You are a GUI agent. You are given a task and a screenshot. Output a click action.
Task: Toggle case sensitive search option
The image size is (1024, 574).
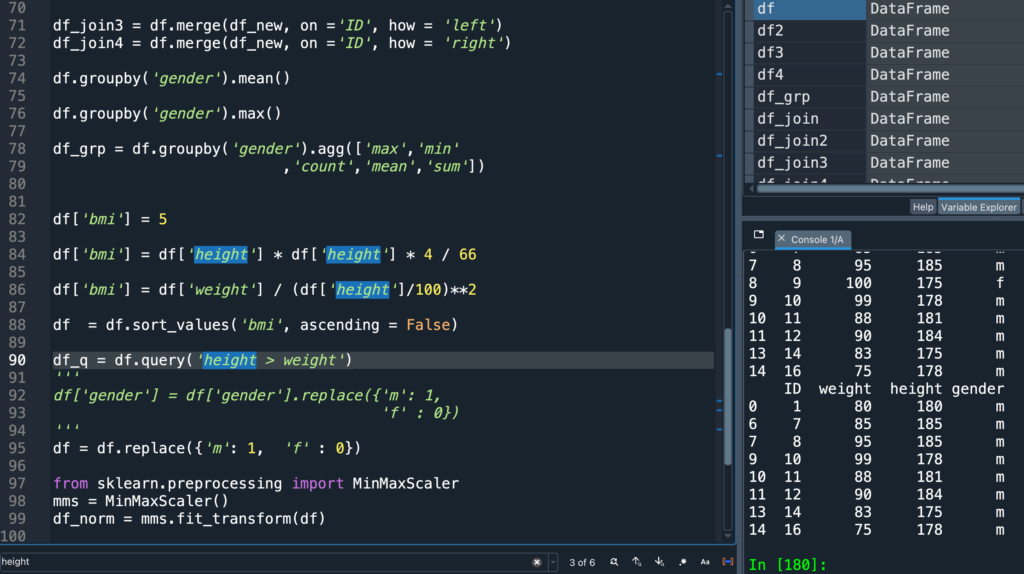pyautogui.click(x=705, y=562)
